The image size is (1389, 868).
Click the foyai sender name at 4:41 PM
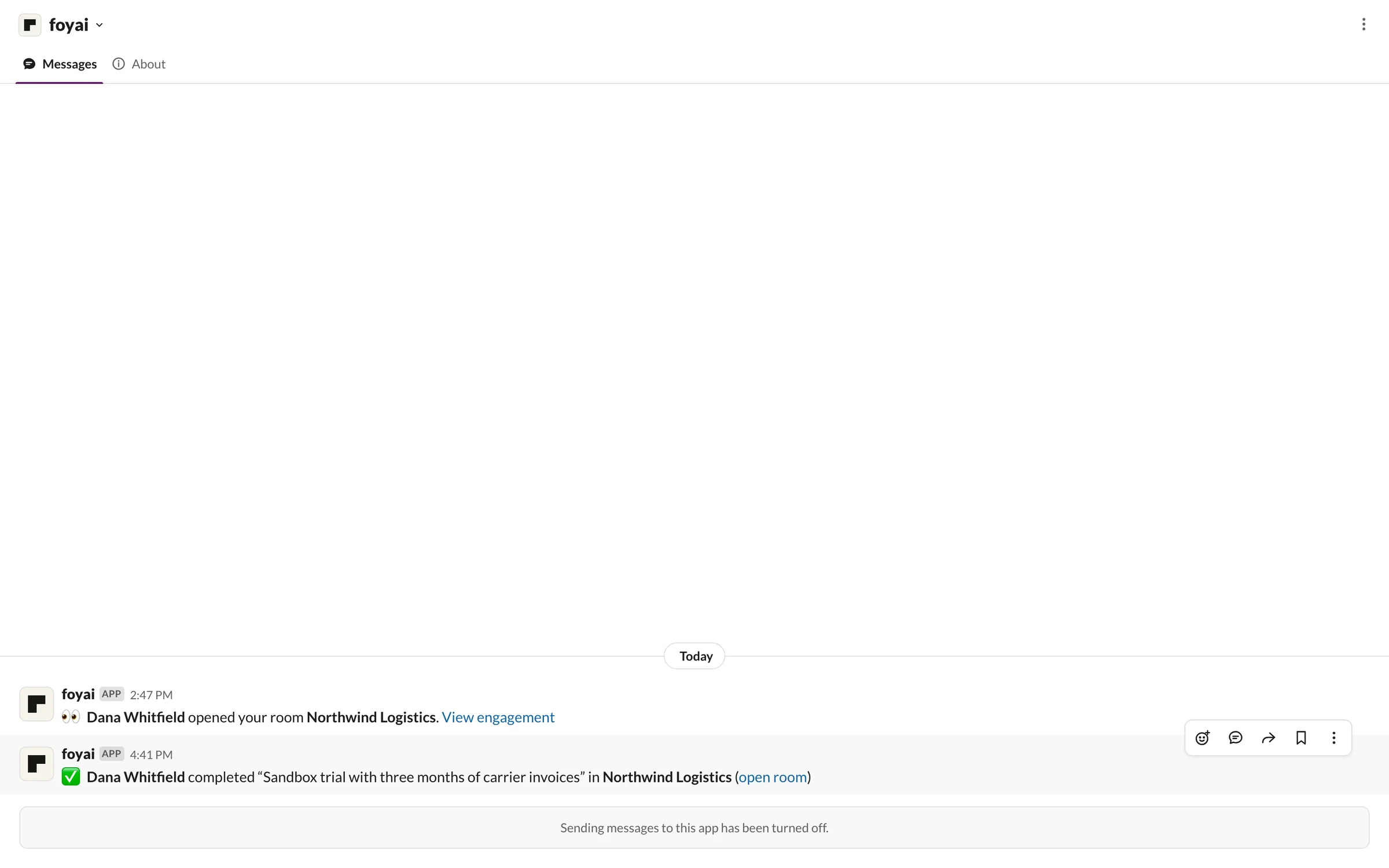78,753
